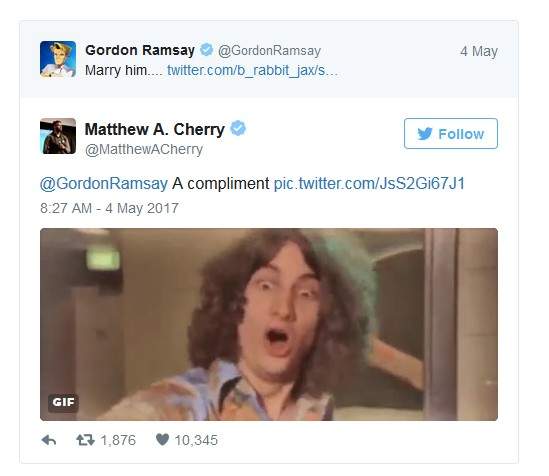Viewport: 549px width, 476px height.
Task: Open the Matthew A. Cherry display name
Action: point(155,129)
